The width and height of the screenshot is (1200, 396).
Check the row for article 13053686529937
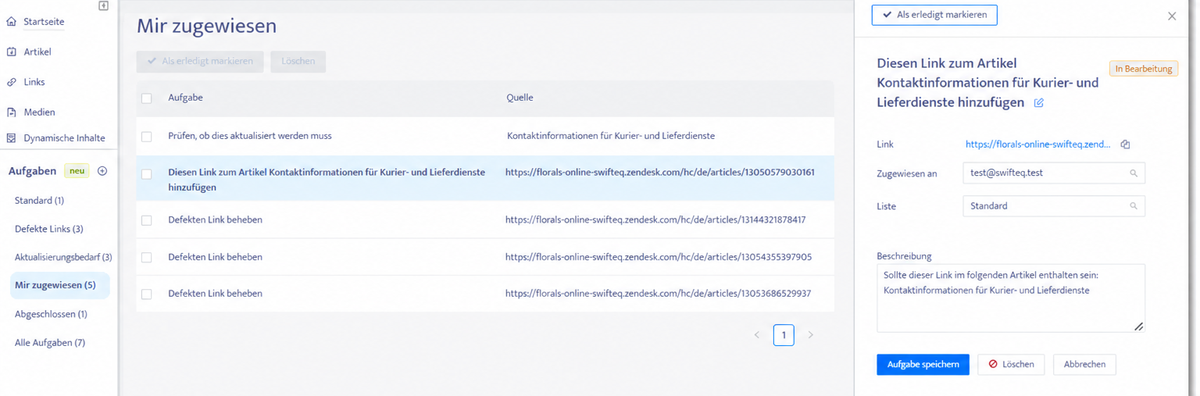(147, 294)
